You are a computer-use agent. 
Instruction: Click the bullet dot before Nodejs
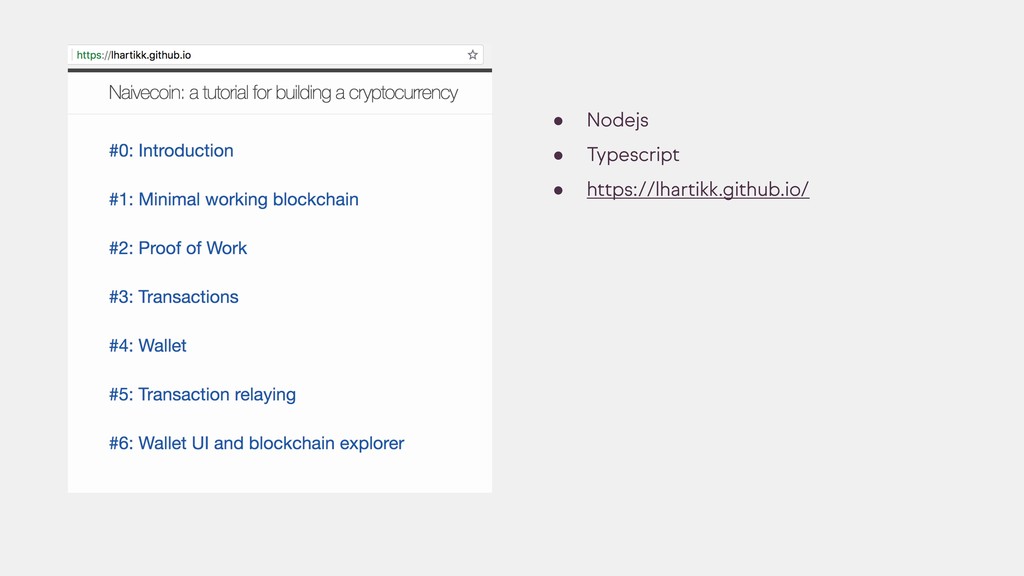pyautogui.click(x=559, y=121)
